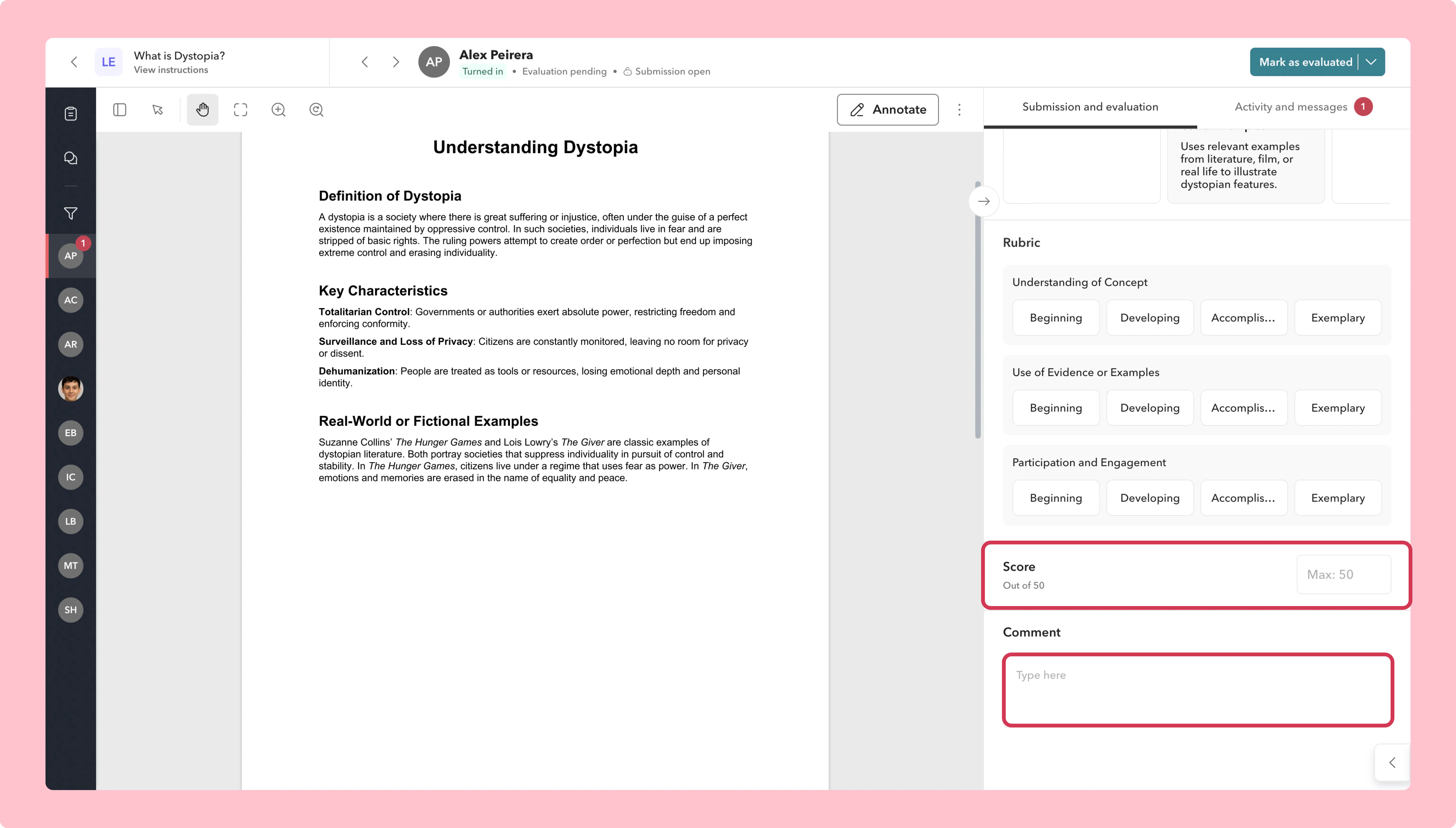Open View instructions link

tap(171, 70)
